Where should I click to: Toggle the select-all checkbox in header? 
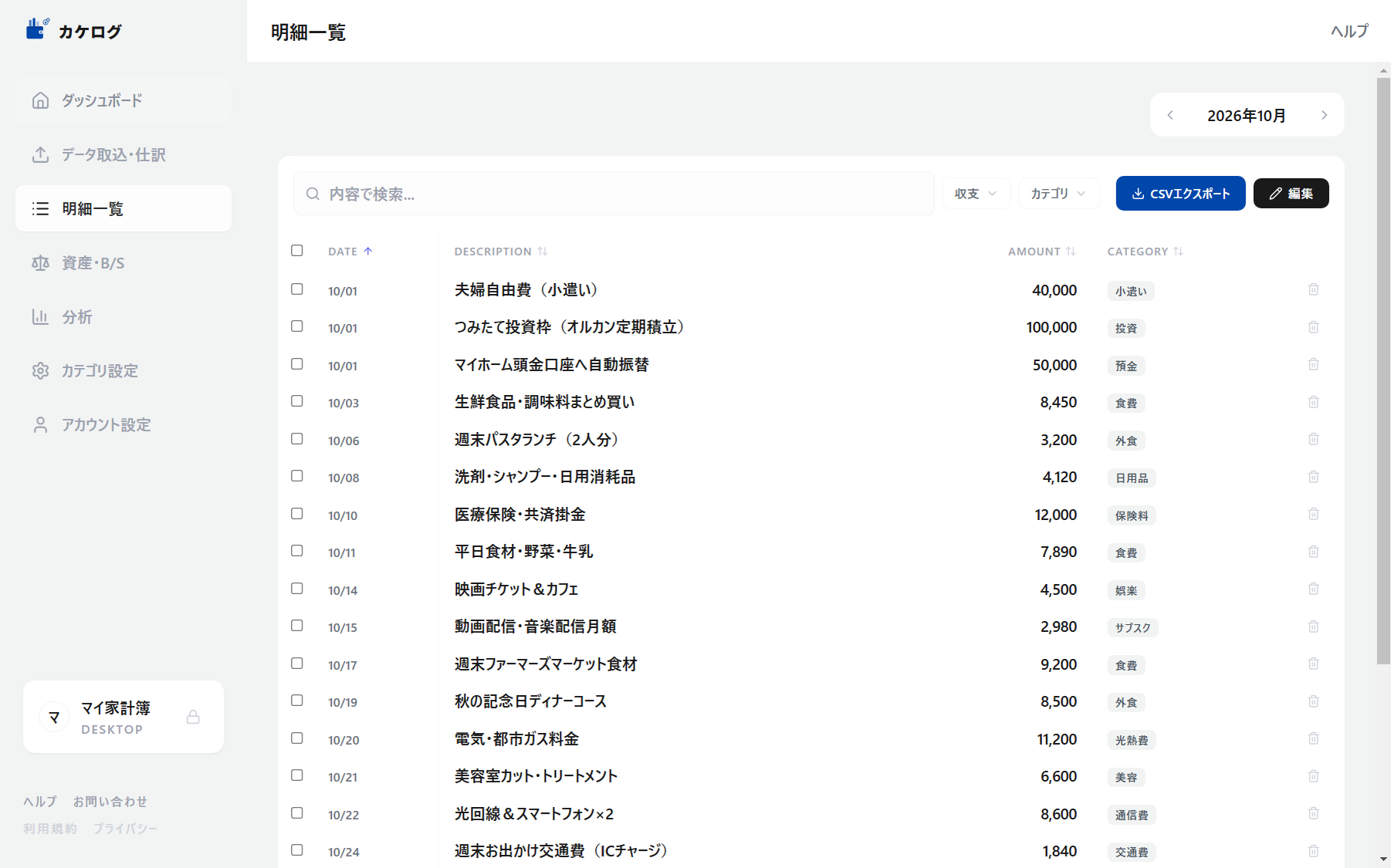[297, 251]
